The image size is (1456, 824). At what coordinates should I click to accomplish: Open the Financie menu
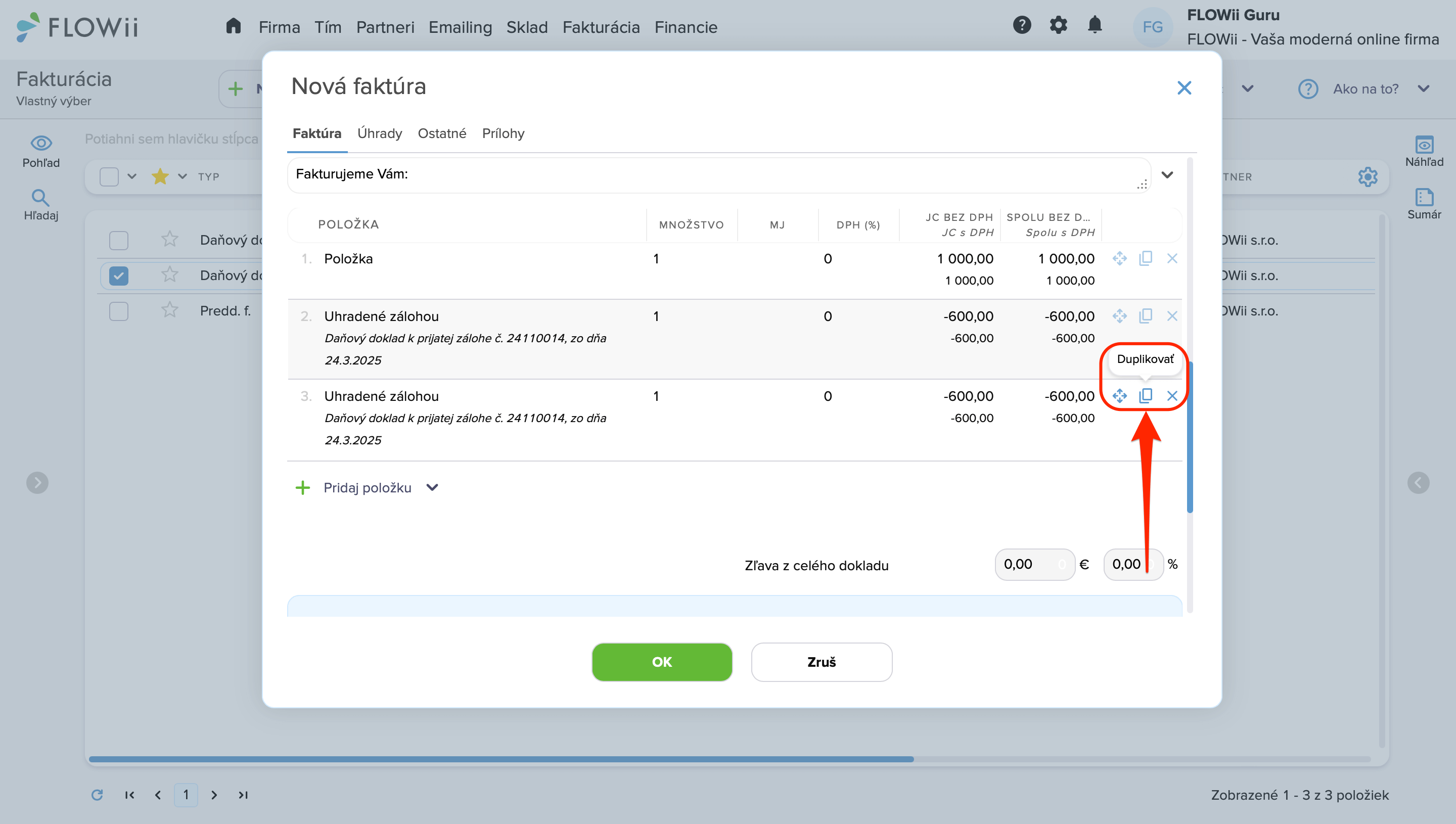point(686,27)
